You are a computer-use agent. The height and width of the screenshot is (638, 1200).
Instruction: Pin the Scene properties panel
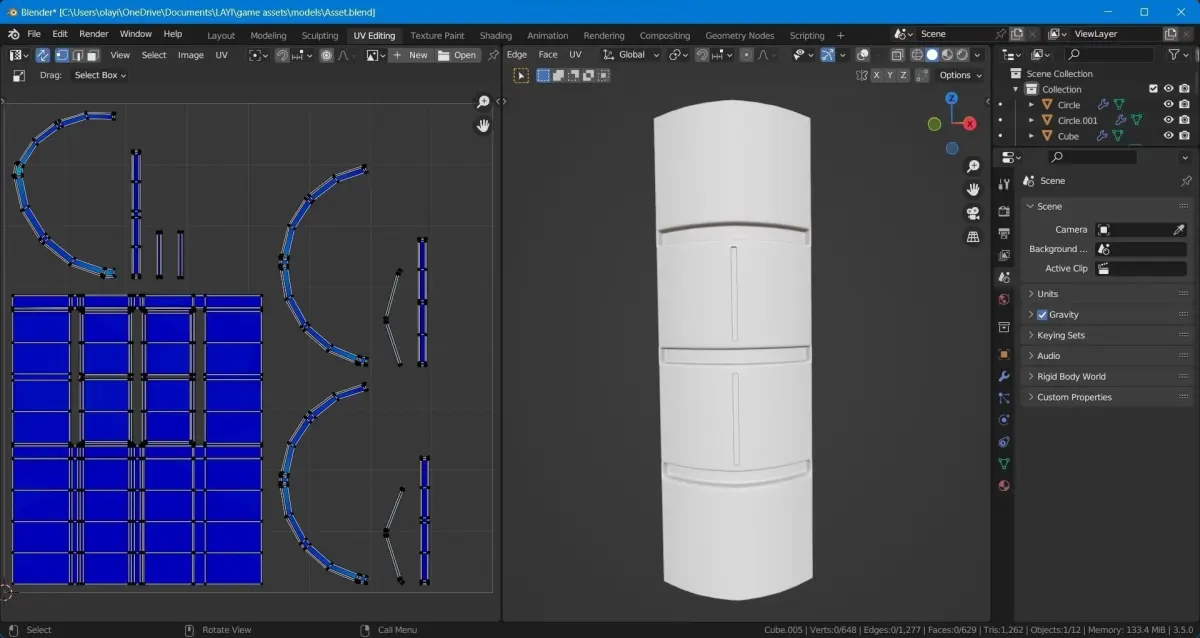point(1186,181)
